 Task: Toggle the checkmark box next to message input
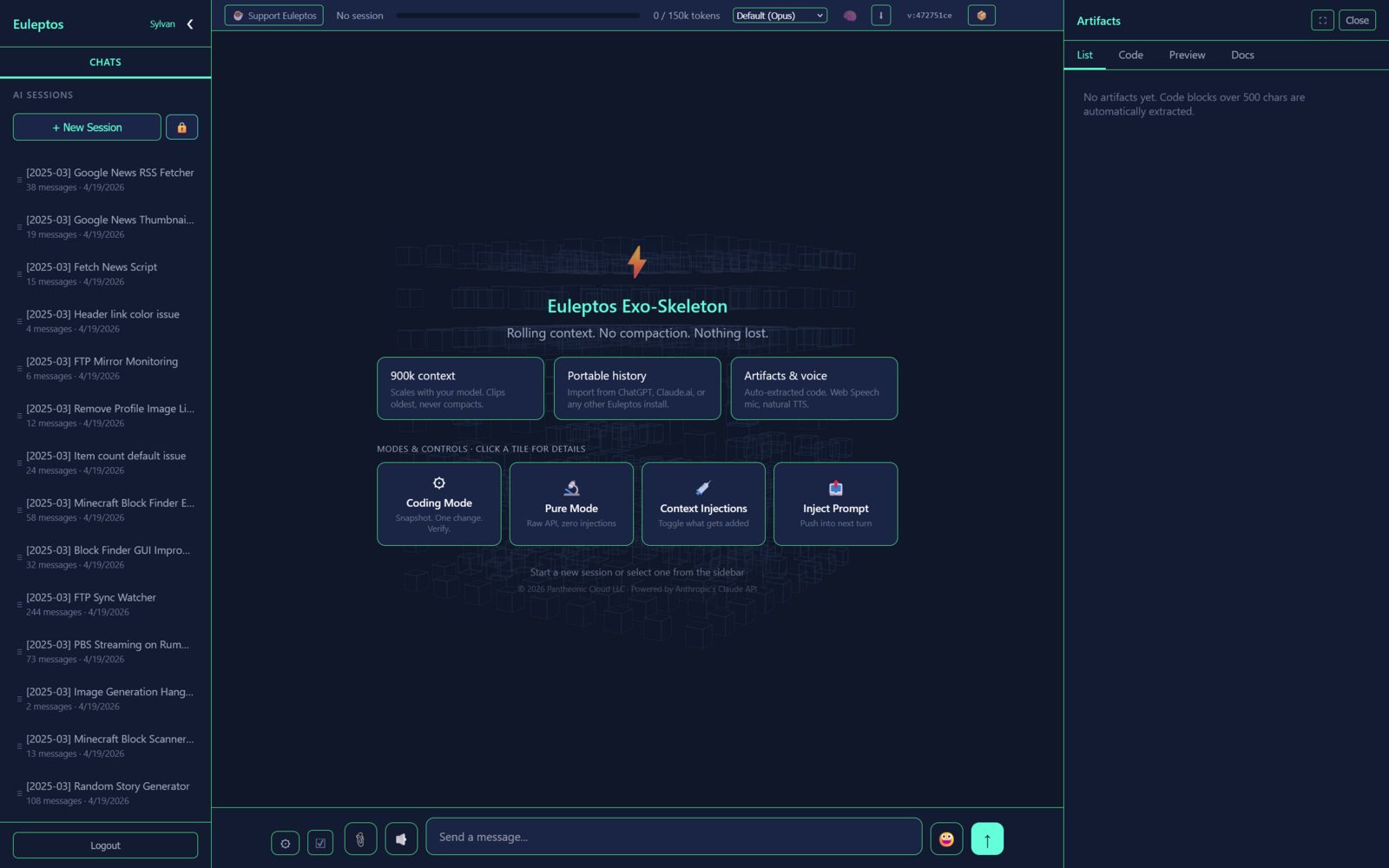[x=320, y=843]
